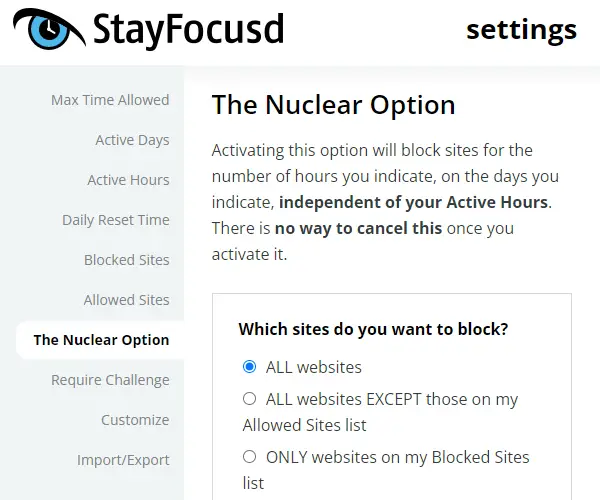Go to Active Days settings
This screenshot has height=500, width=600.
tap(132, 140)
